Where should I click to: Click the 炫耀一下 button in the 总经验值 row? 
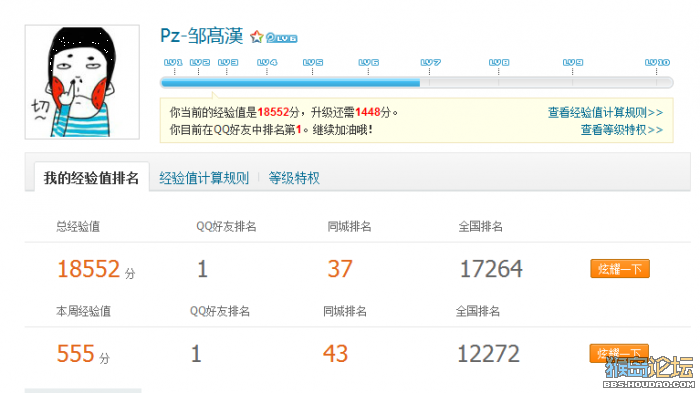click(x=620, y=269)
